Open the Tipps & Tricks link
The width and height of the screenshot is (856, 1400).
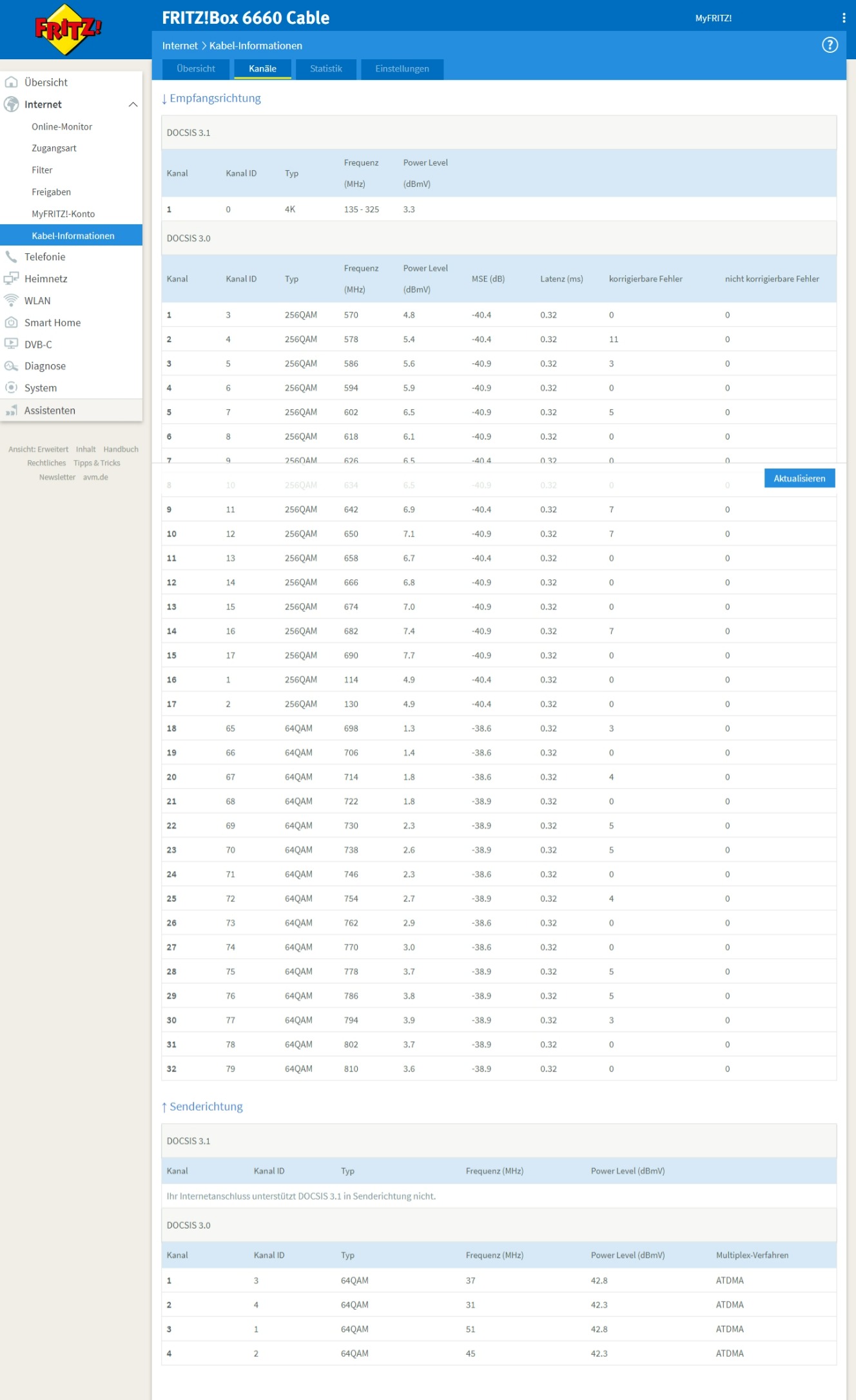point(97,463)
